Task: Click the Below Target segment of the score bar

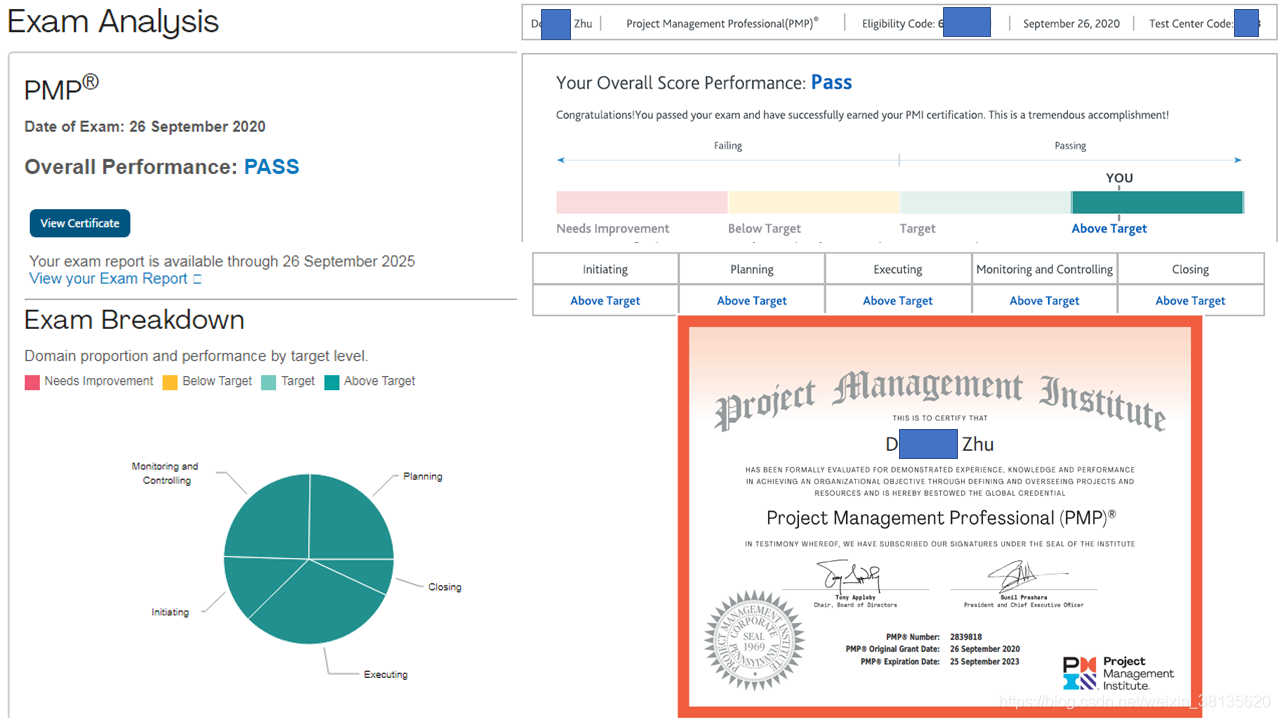Action: (813, 202)
